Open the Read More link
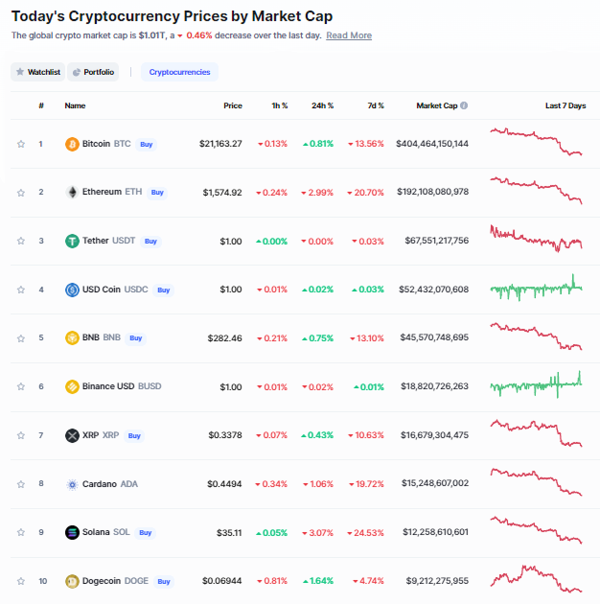Image resolution: width=600 pixels, height=604 pixels. [349, 35]
